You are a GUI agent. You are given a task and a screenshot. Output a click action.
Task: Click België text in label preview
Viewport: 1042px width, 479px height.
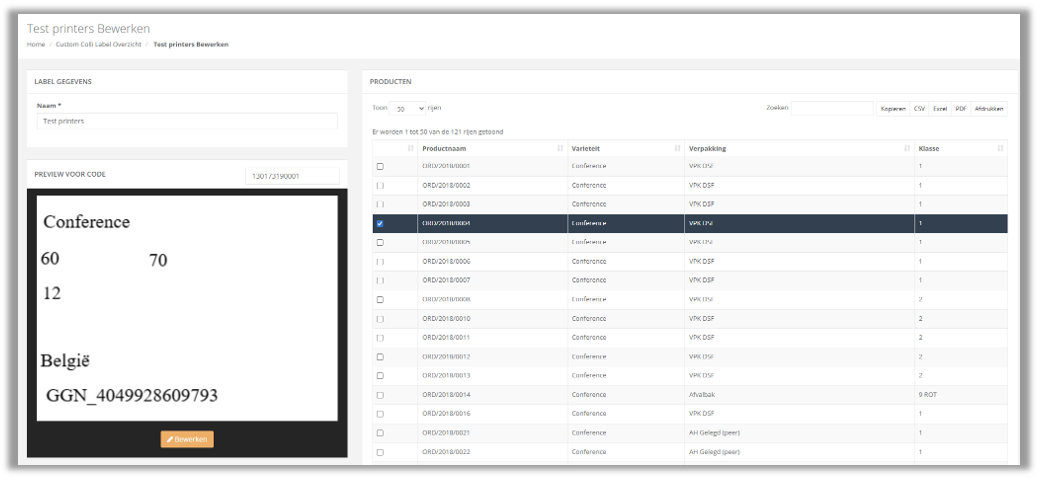(65, 361)
